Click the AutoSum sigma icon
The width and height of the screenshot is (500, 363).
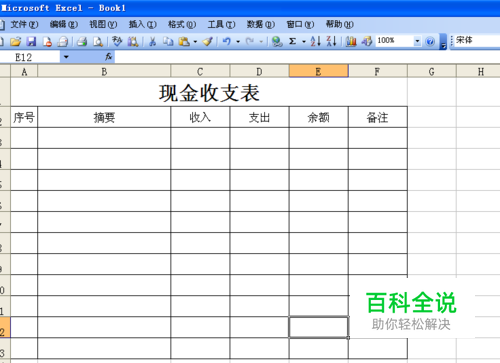click(293, 41)
